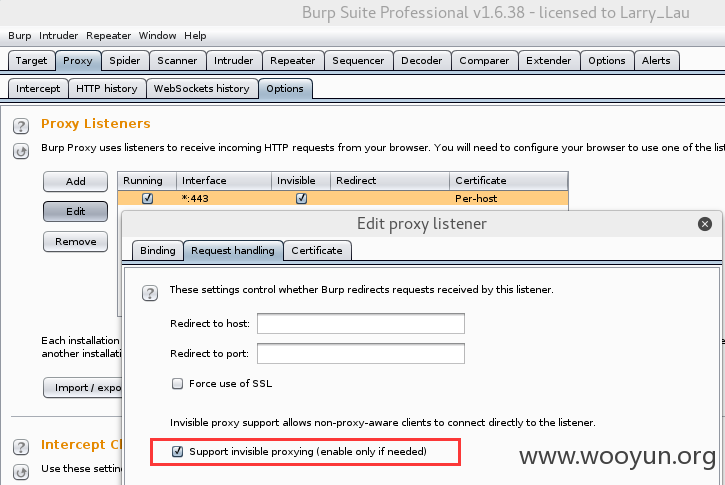Switch to the Sequencer tab

[358, 61]
